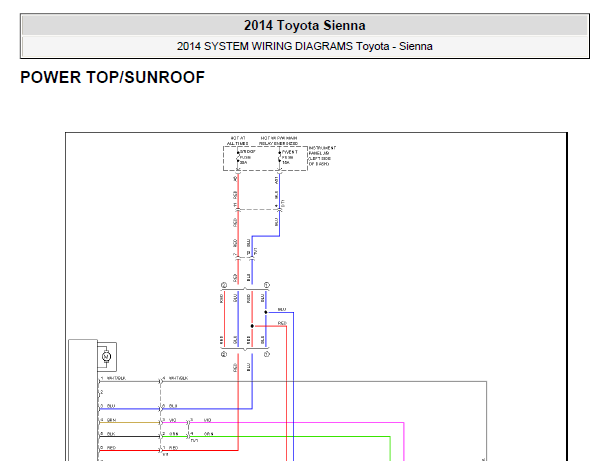Click the P/VENT 15A fuse symbol

[280, 157]
